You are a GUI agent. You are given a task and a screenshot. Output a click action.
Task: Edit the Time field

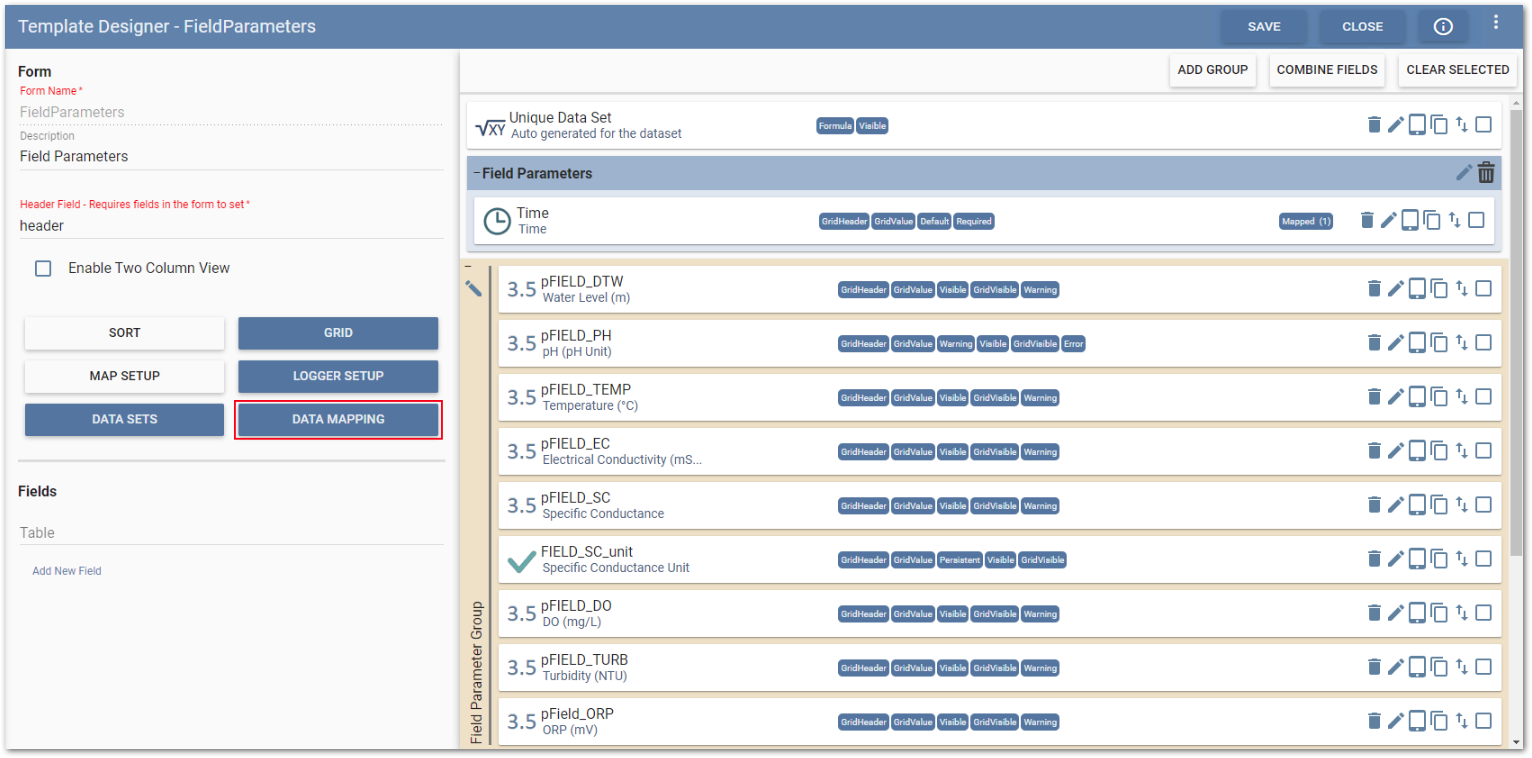1388,220
